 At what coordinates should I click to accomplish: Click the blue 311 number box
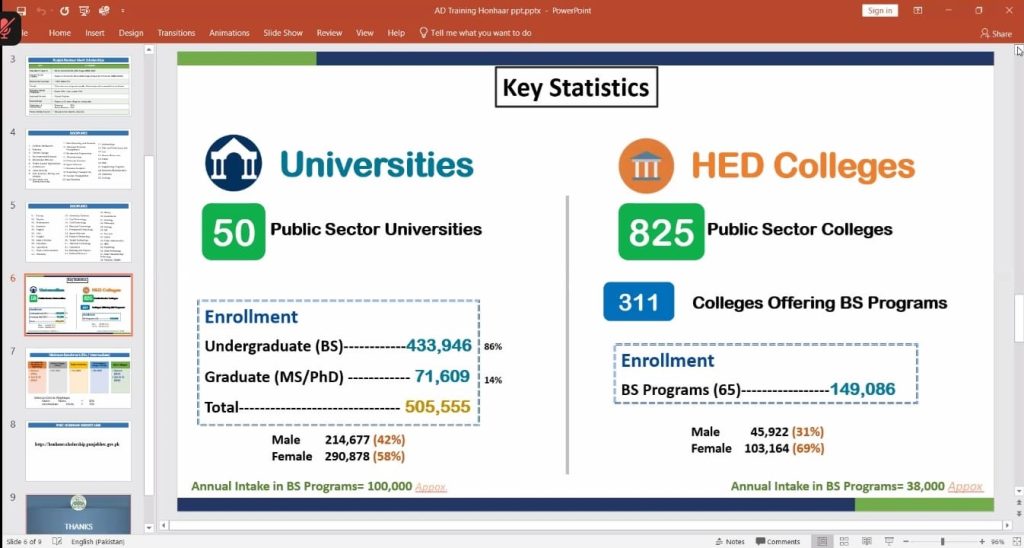pyautogui.click(x=639, y=302)
